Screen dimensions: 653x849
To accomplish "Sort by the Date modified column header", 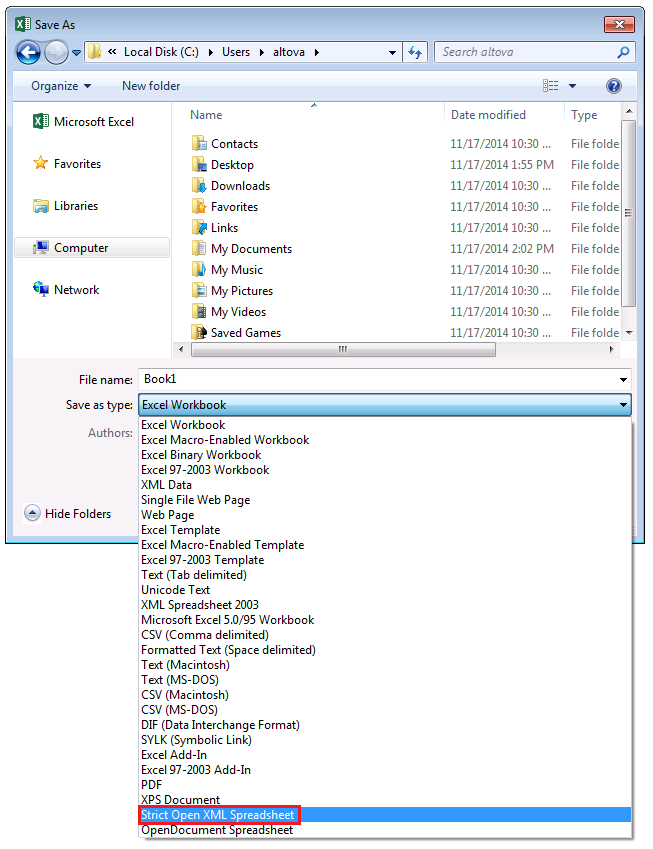I will click(x=488, y=115).
